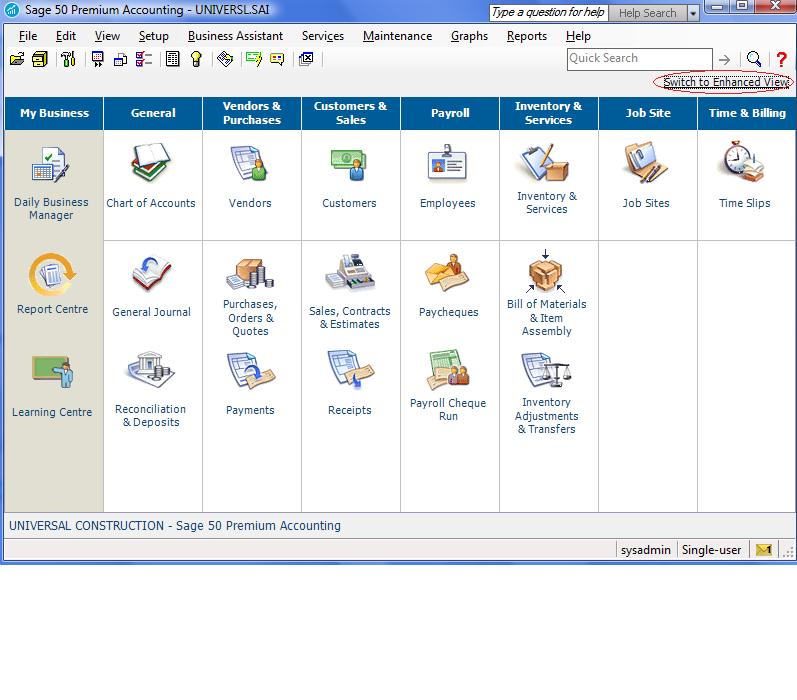The width and height of the screenshot is (797, 700).
Task: Open the Graphs menu
Action: click(x=469, y=36)
